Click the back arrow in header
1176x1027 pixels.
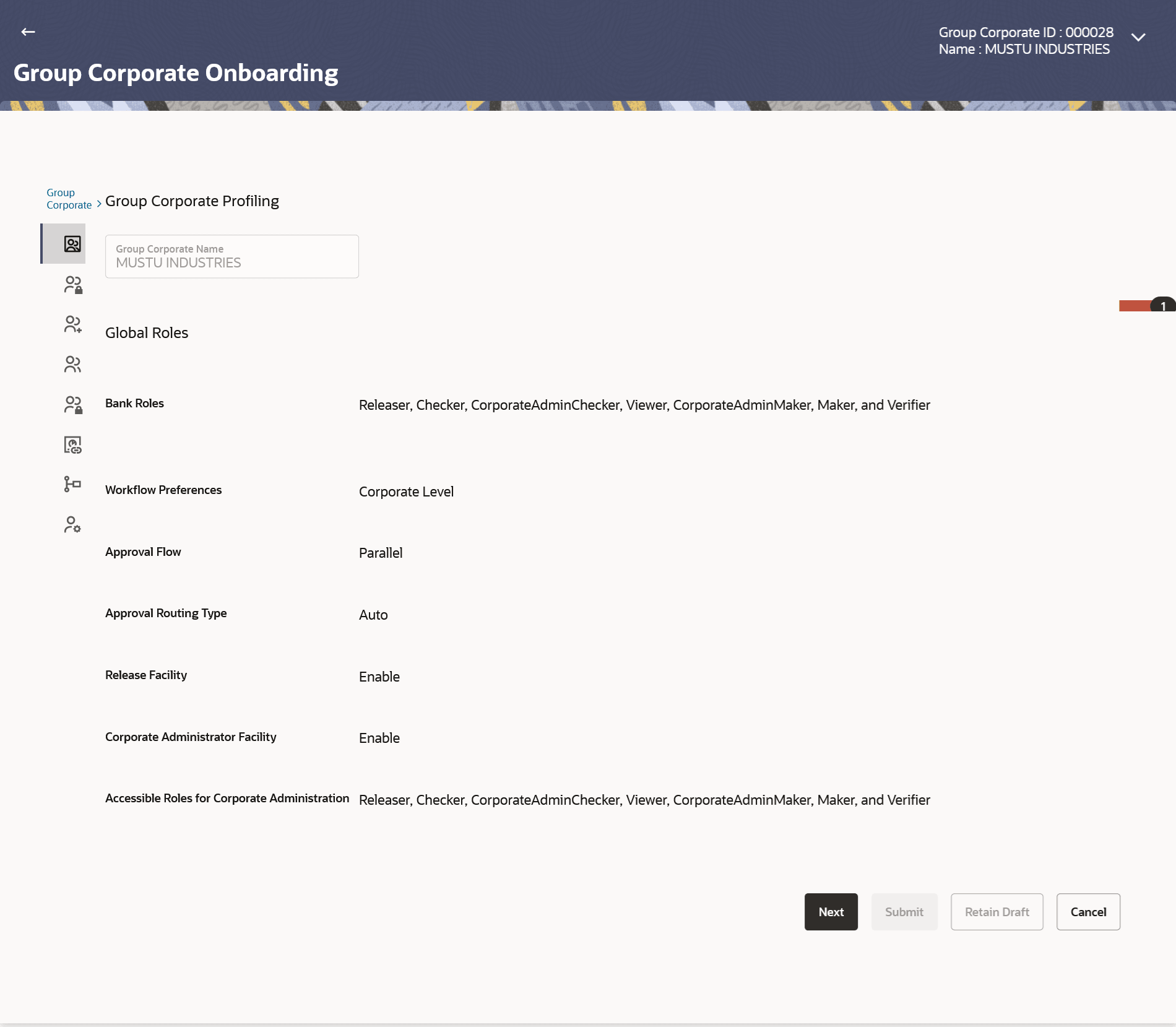click(28, 32)
